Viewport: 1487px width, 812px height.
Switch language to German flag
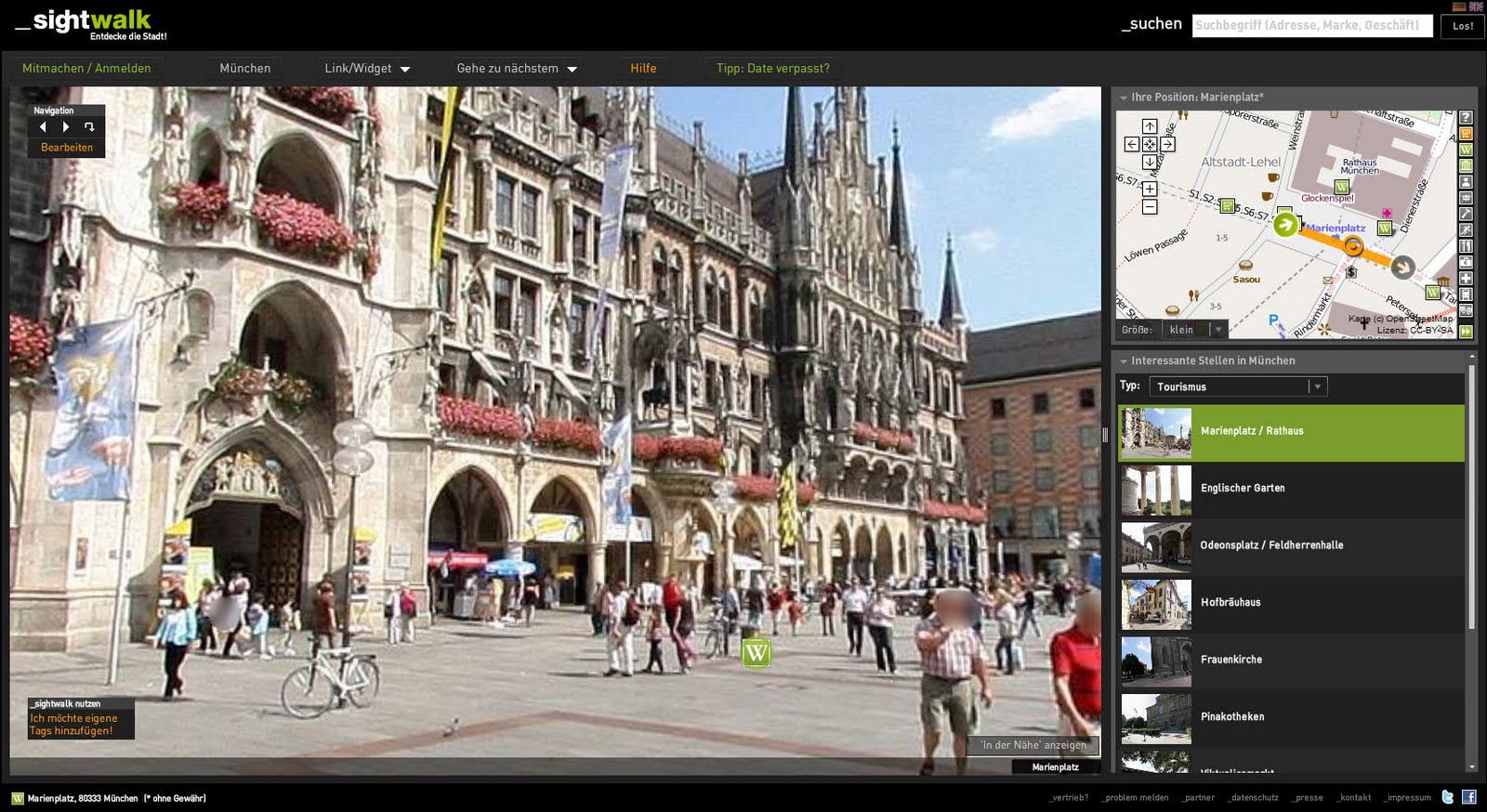(x=1460, y=7)
